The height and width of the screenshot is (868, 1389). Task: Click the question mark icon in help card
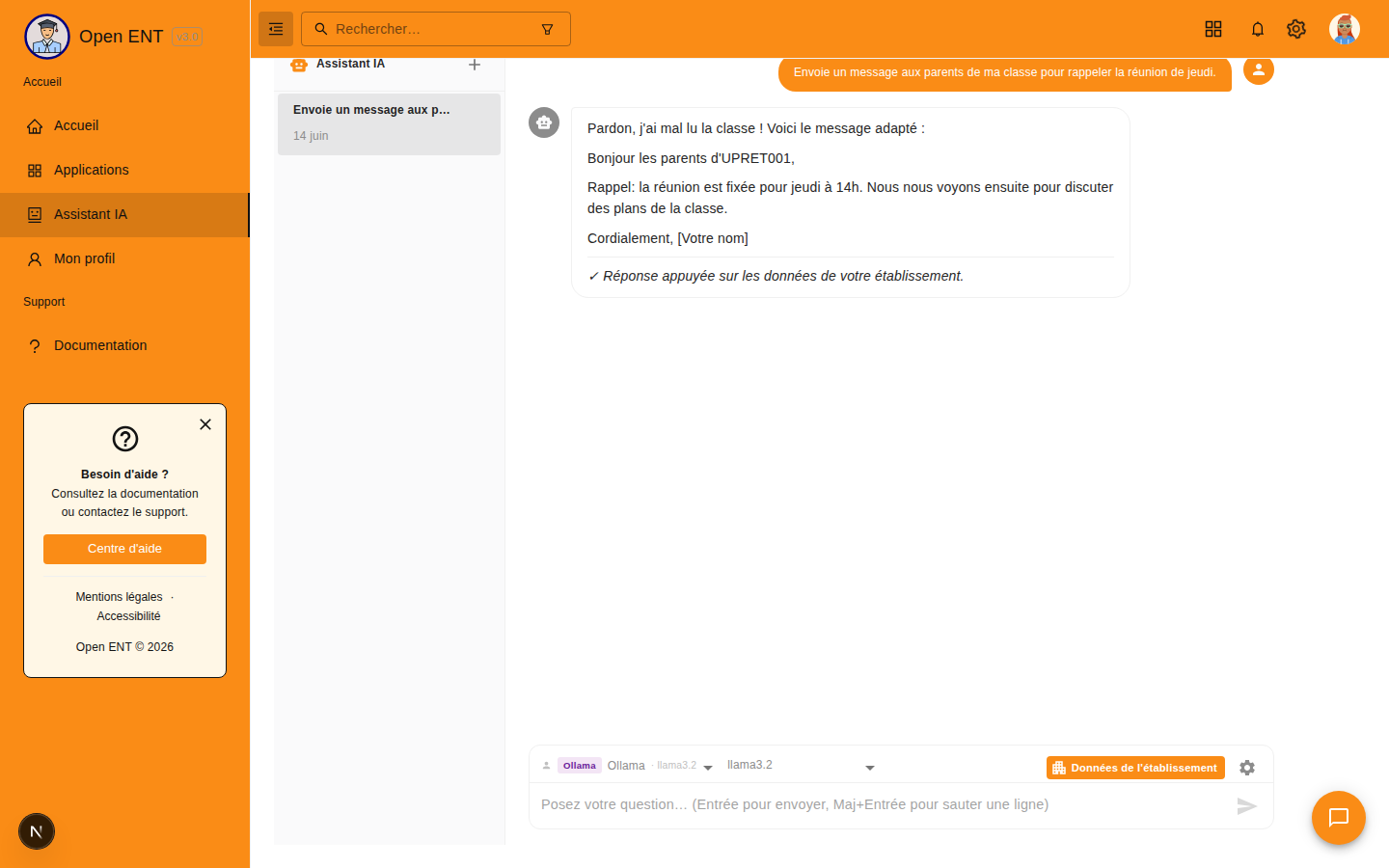(125, 439)
